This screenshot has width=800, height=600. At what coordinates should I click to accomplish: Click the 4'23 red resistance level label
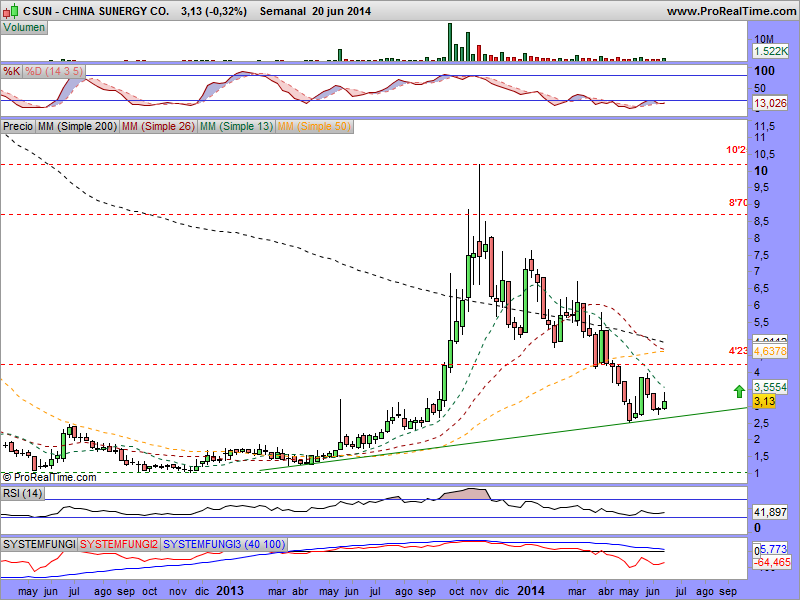click(737, 351)
